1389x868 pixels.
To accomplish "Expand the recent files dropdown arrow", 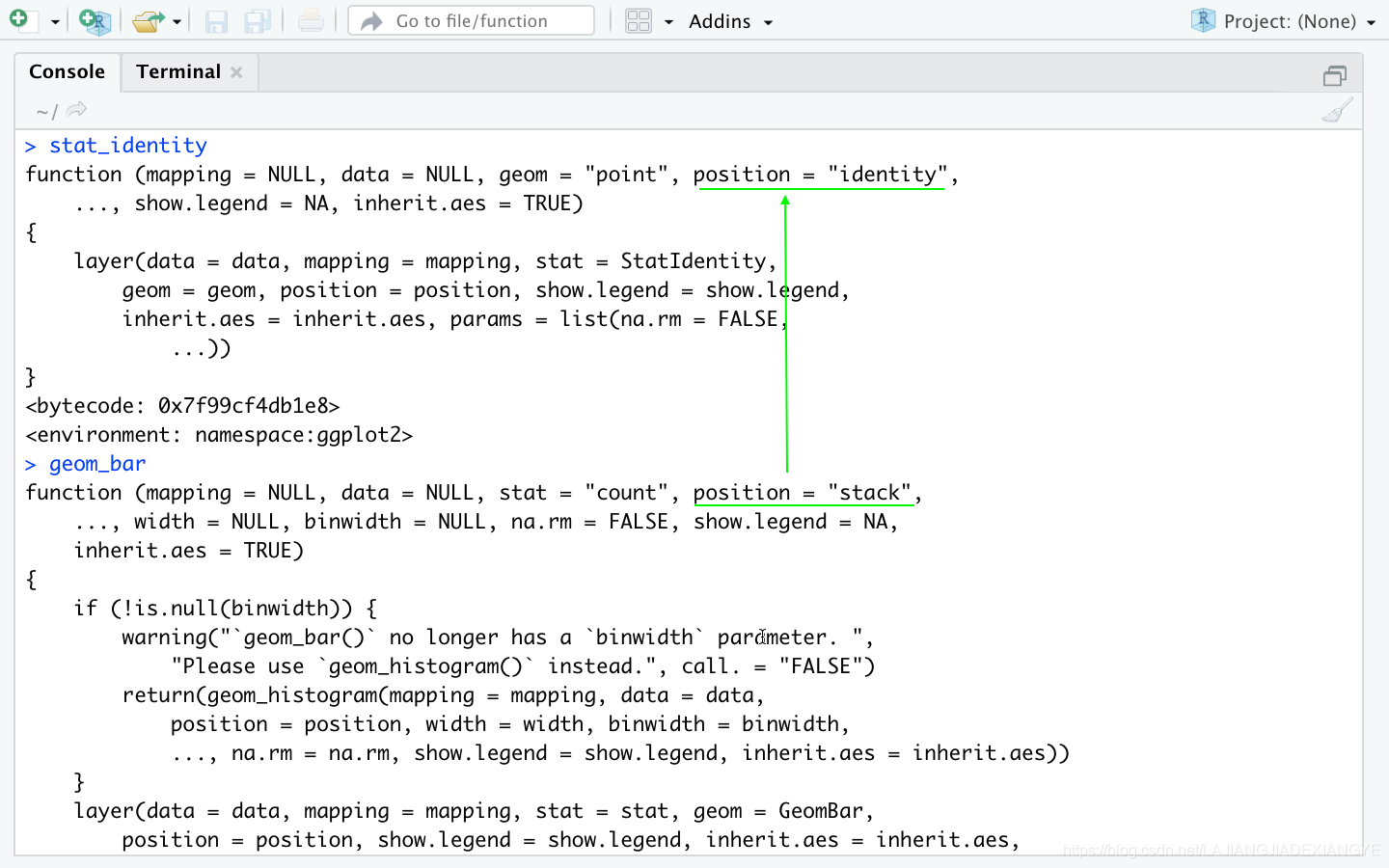I will click(177, 22).
